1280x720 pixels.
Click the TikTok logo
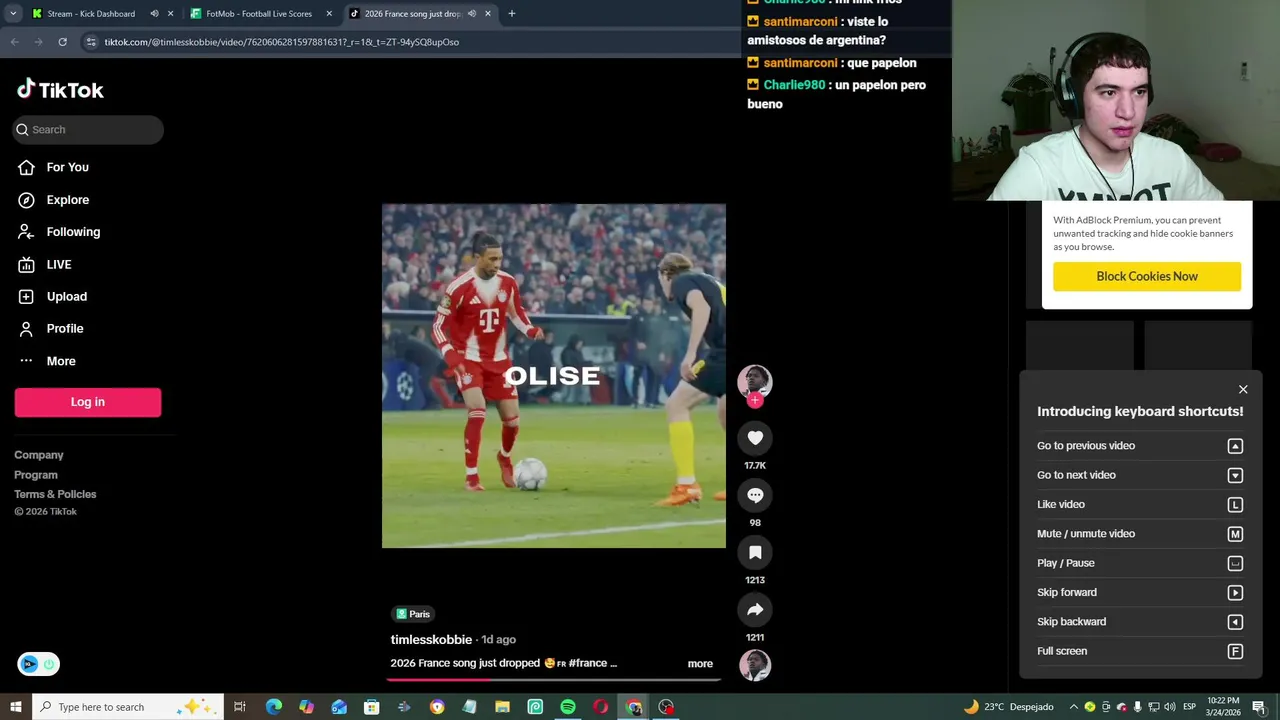point(60,90)
